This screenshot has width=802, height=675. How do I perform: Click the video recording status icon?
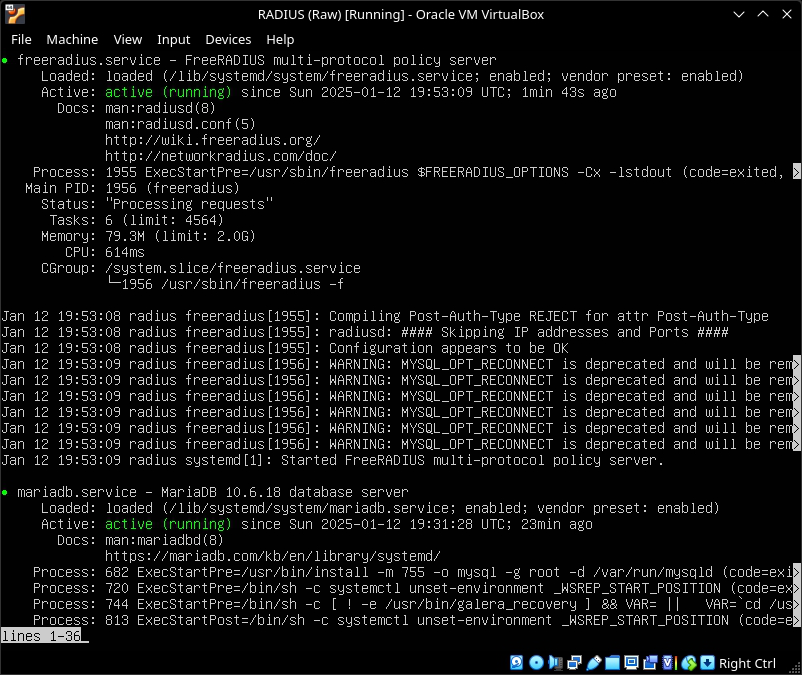click(651, 663)
